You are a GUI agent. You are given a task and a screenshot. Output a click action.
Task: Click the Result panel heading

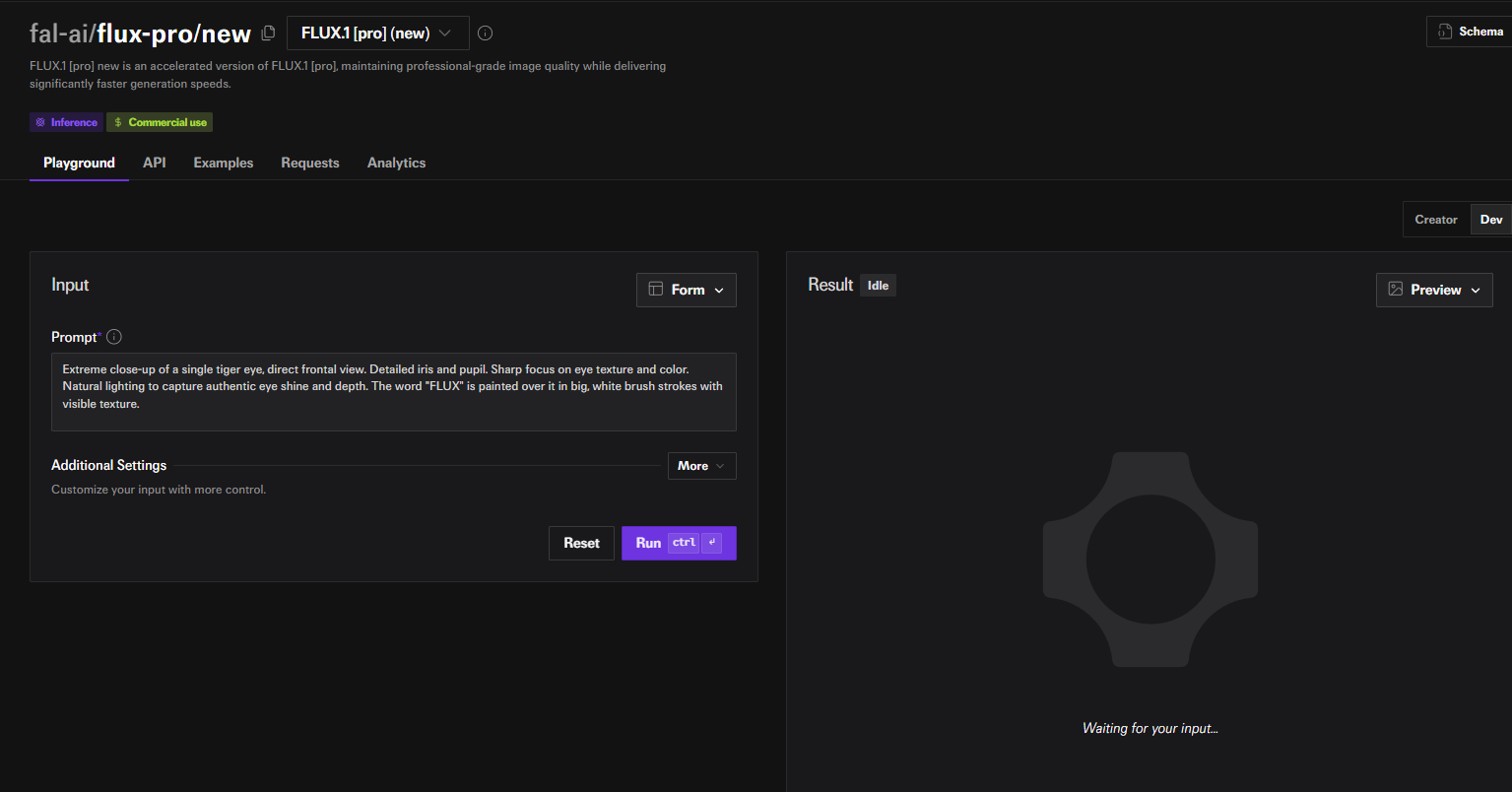click(x=830, y=285)
